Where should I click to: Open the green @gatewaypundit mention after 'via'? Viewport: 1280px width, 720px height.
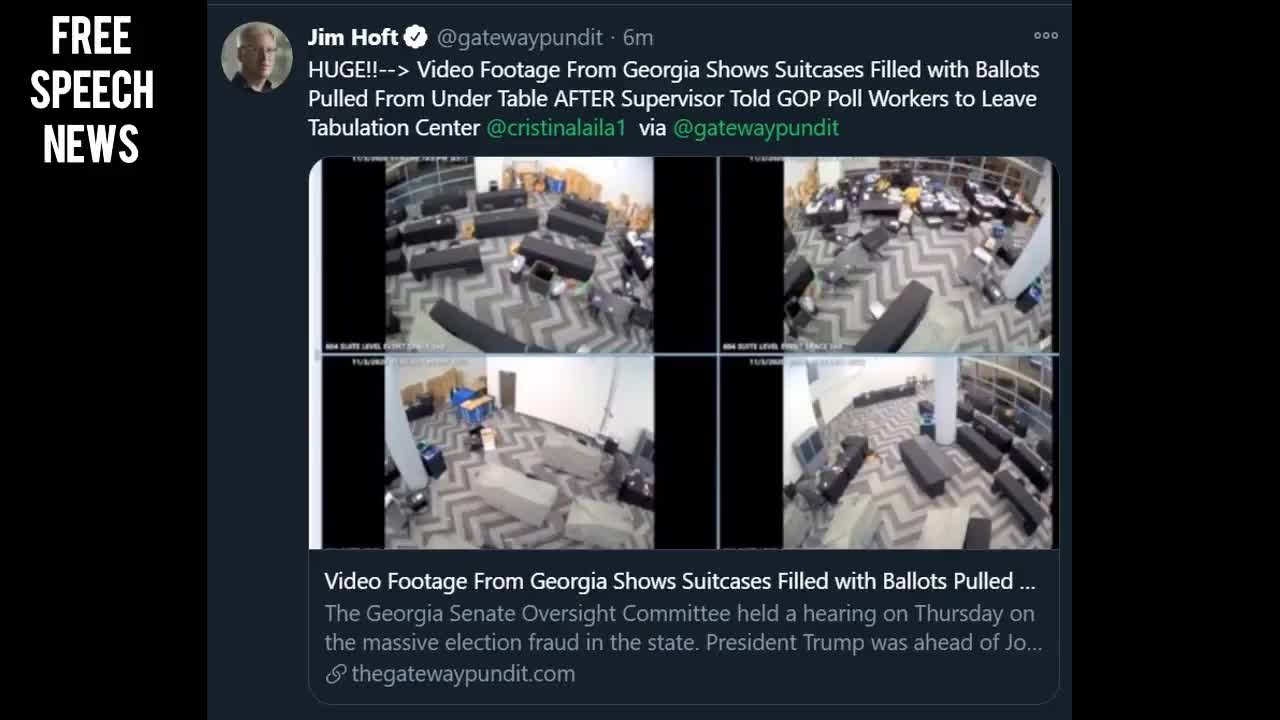tap(755, 128)
